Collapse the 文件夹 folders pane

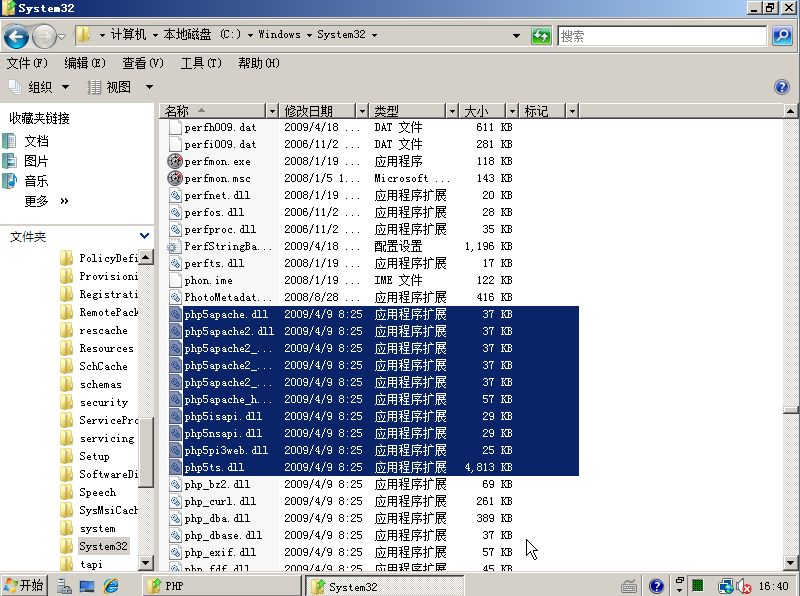click(145, 236)
